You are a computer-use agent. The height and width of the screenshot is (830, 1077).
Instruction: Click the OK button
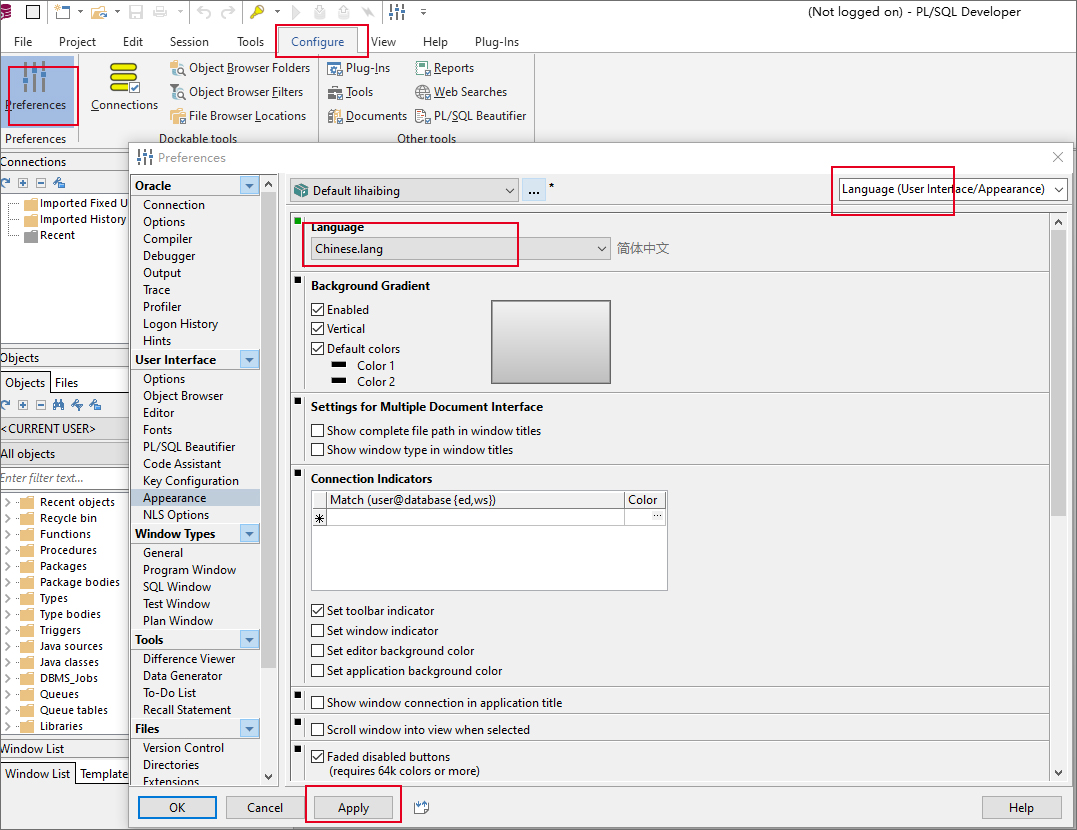coord(177,808)
